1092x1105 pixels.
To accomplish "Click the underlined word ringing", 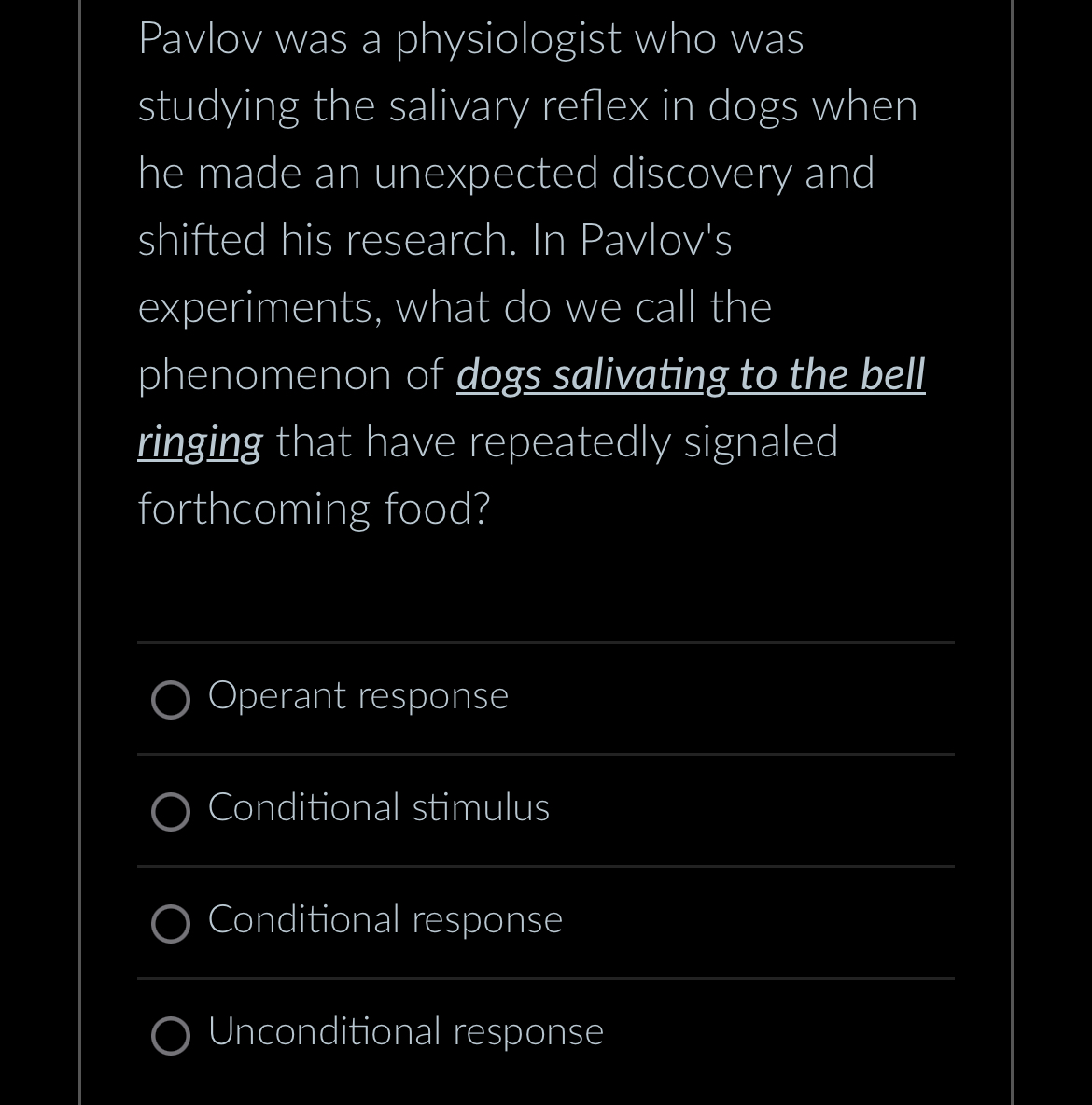I will (199, 442).
